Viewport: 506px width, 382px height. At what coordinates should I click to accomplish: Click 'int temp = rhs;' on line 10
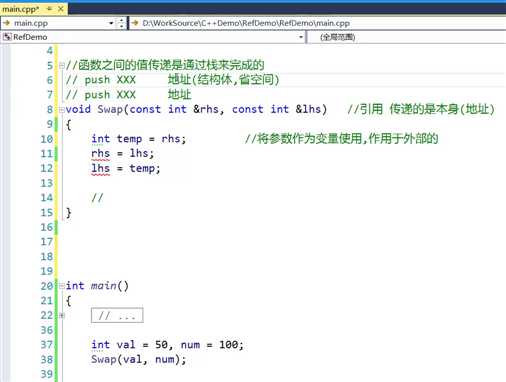coord(139,139)
